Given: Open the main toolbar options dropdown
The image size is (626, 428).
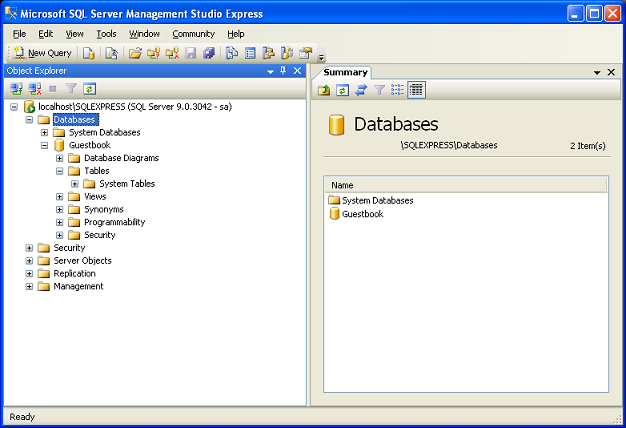Looking at the screenshot, I should coord(321,58).
